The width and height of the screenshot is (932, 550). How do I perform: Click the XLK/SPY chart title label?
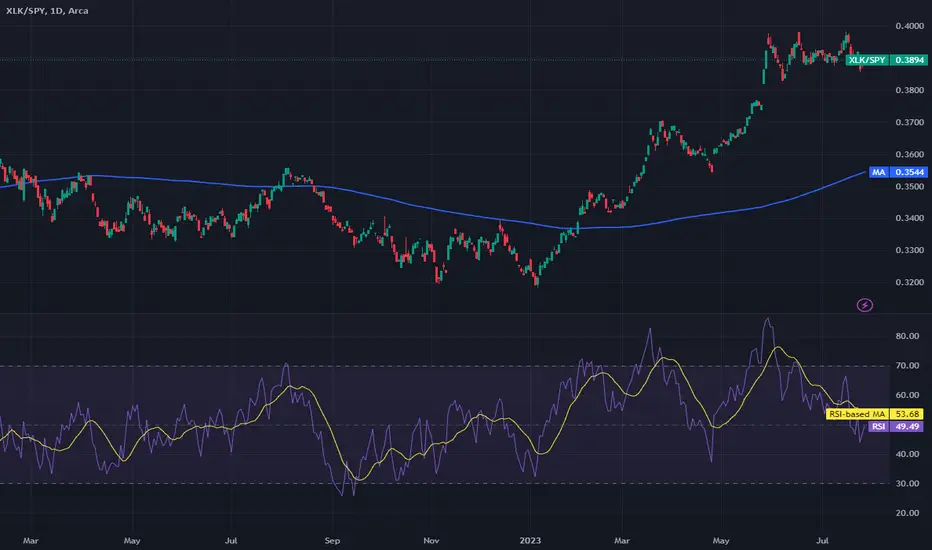tap(47, 11)
